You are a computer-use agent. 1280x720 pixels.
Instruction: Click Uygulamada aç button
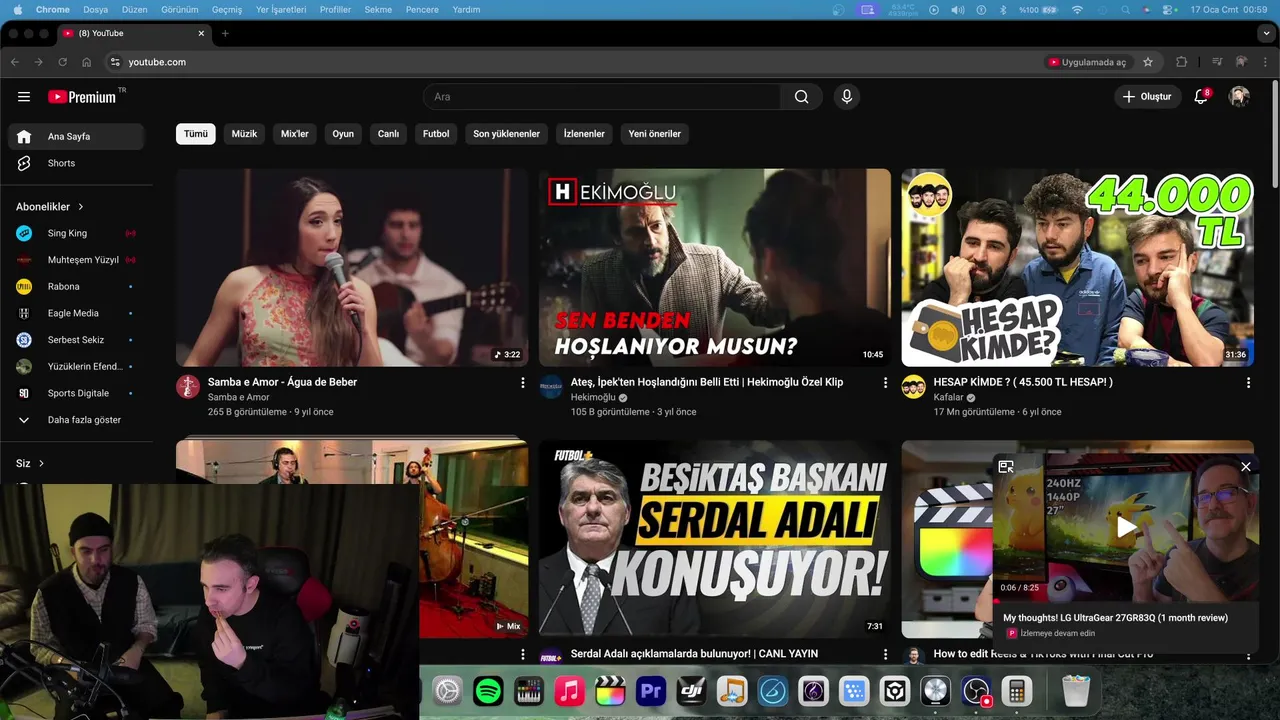click(1087, 62)
